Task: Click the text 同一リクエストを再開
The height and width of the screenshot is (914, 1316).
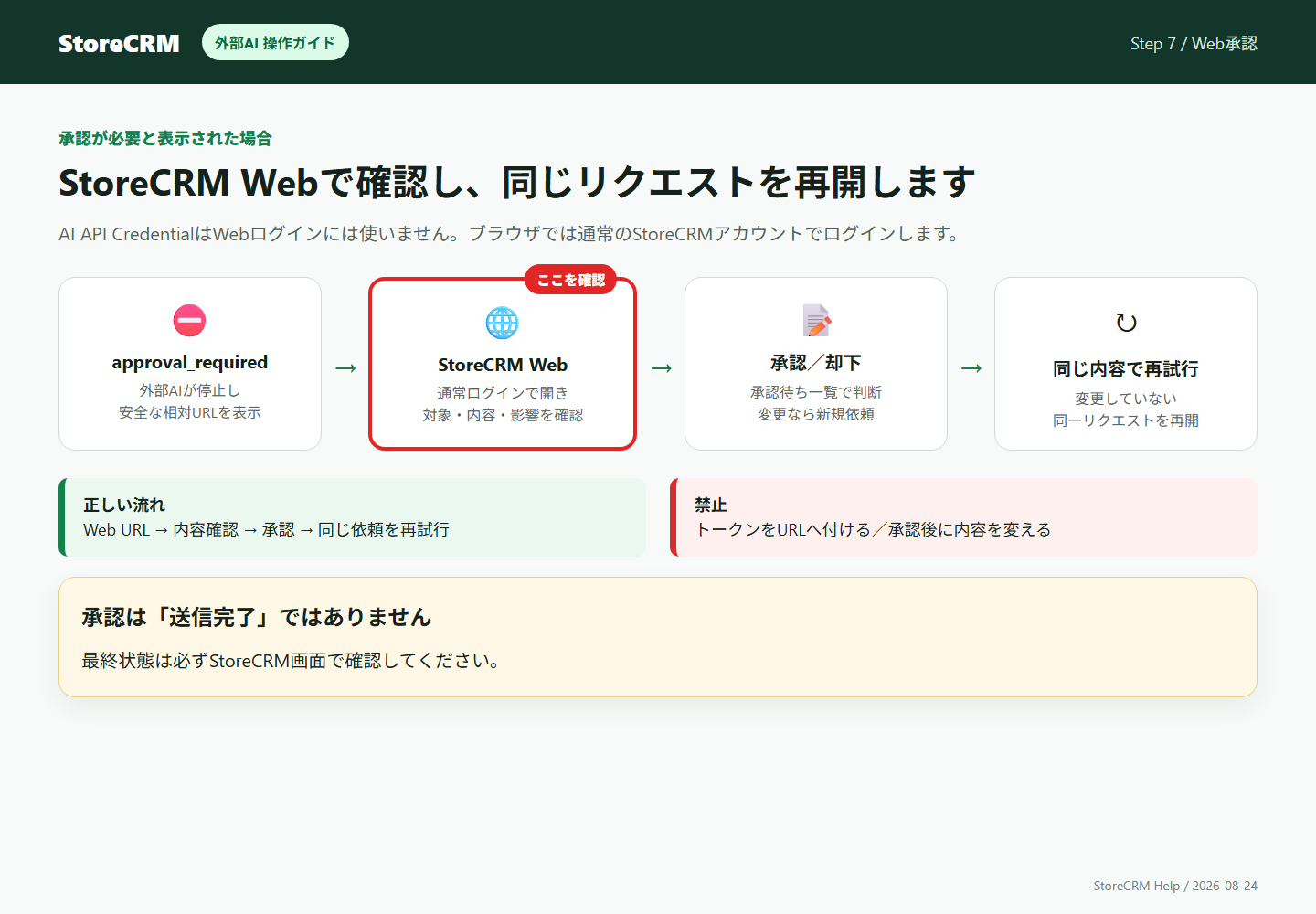Action: point(1126,420)
